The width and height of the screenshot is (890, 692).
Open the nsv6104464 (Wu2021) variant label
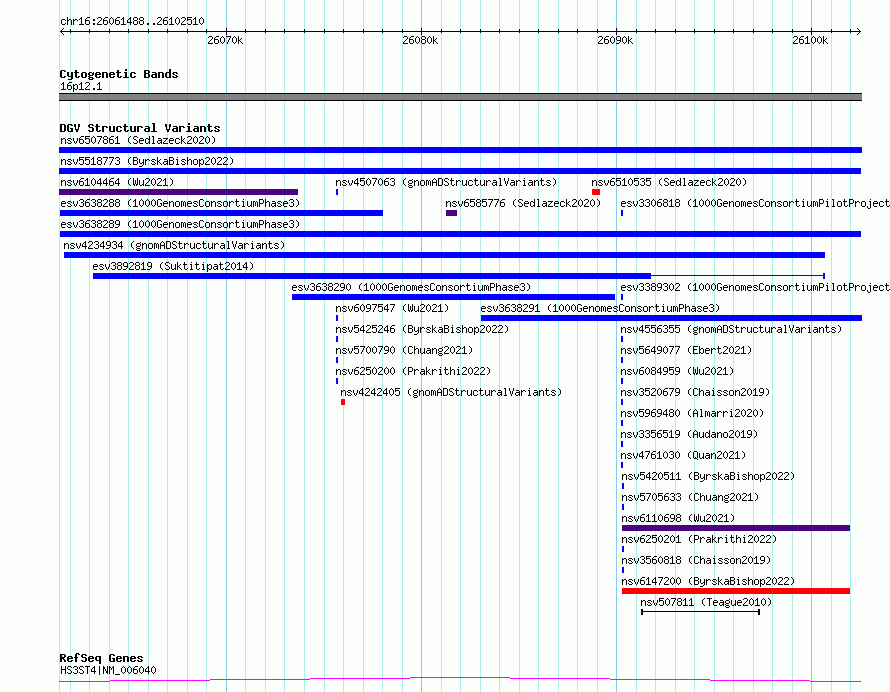[x=117, y=182]
